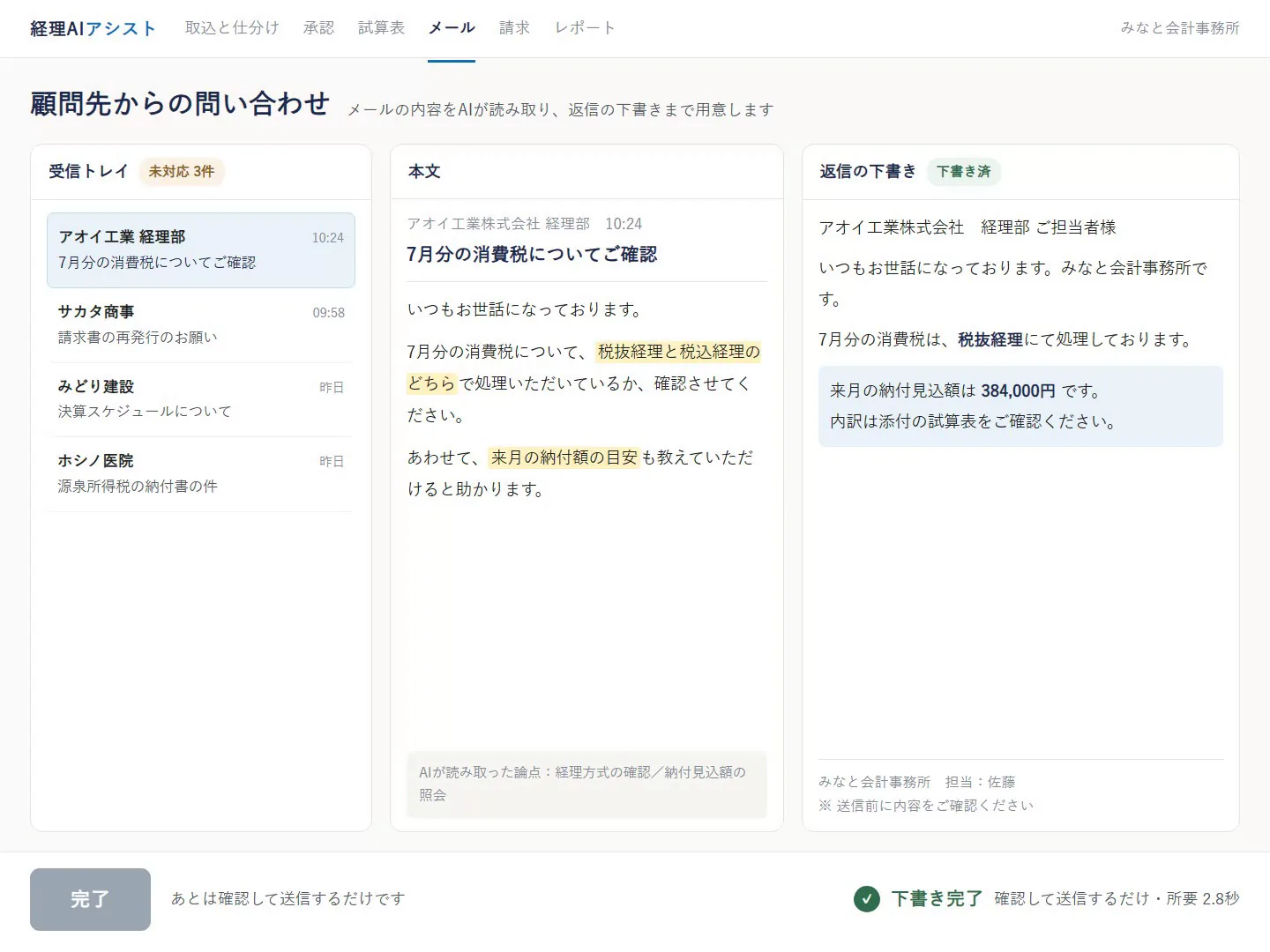This screenshot has height=952, width=1270.
Task: Click the 決算スケジュールについて subject line
Action: (145, 412)
